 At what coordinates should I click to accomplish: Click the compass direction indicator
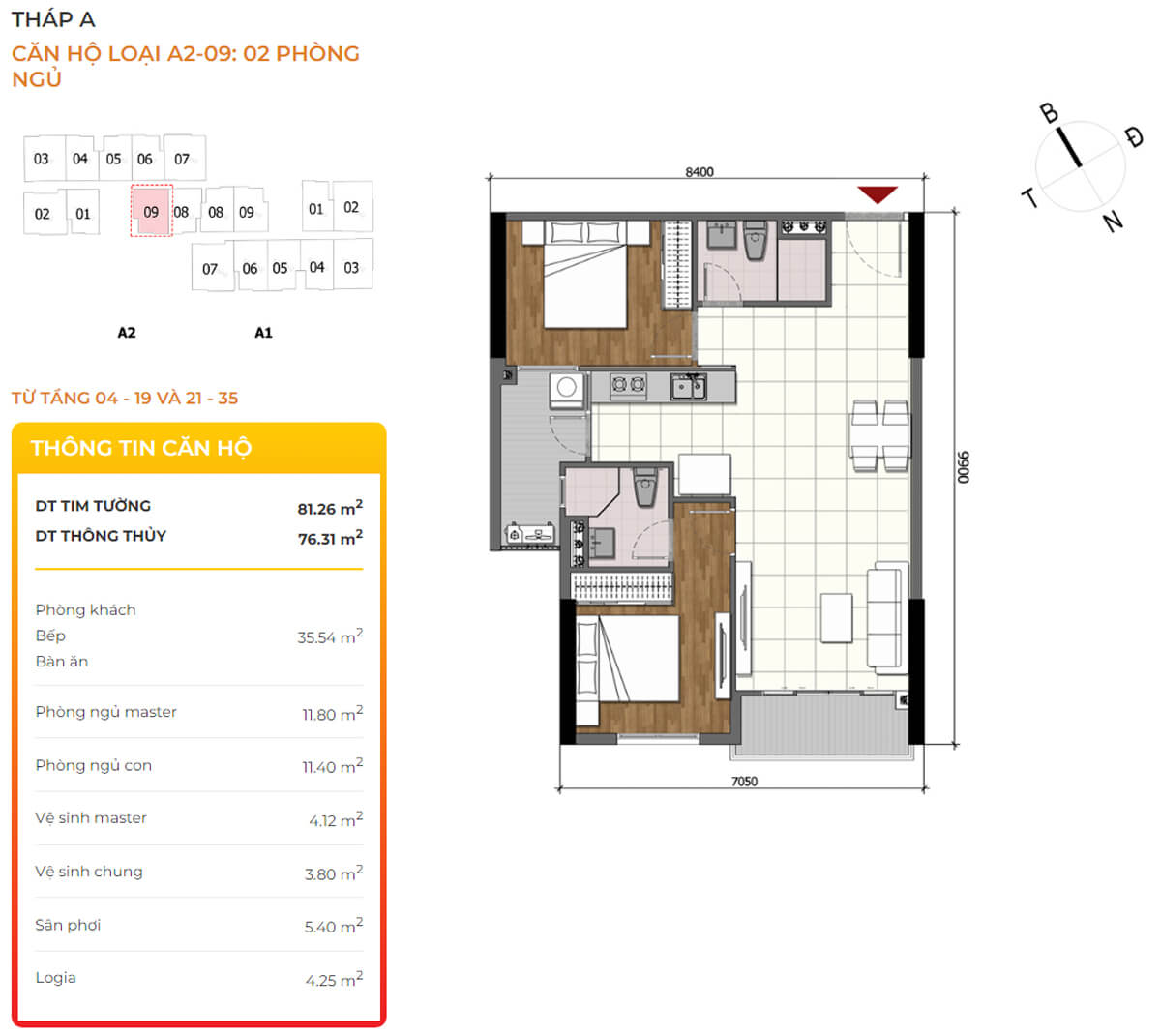[x=1080, y=166]
